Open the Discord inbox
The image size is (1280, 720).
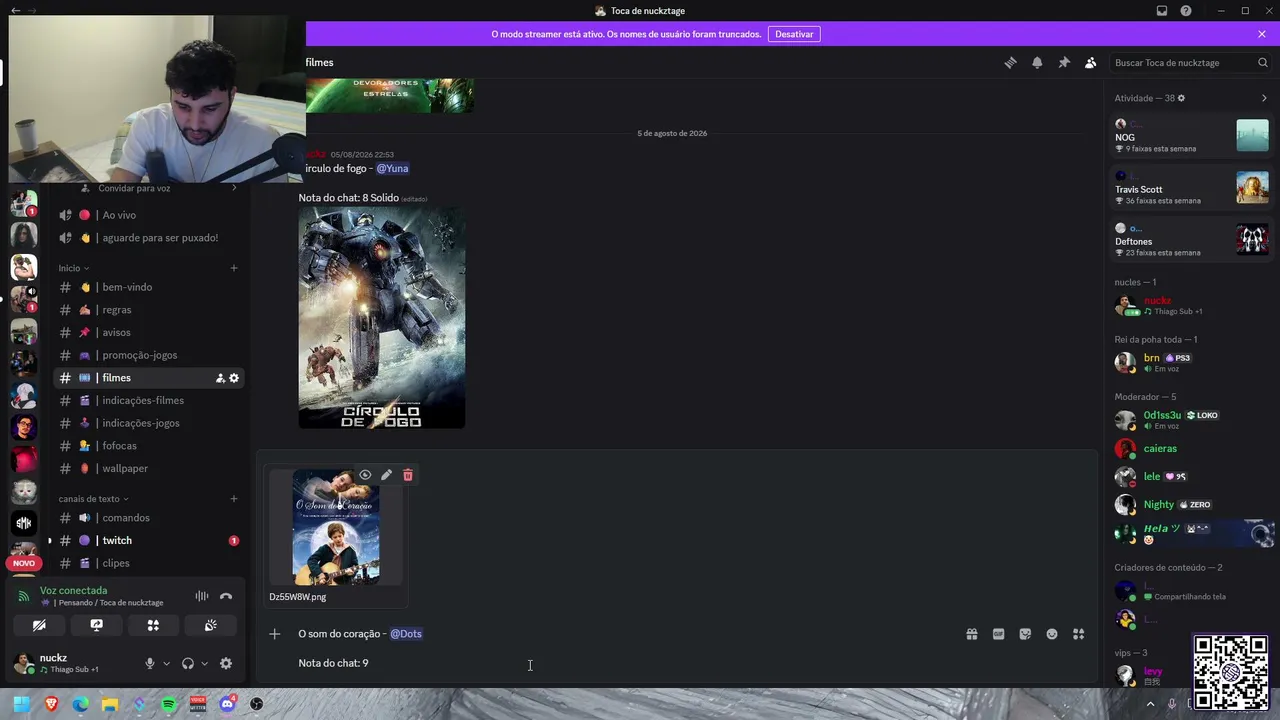(1162, 11)
